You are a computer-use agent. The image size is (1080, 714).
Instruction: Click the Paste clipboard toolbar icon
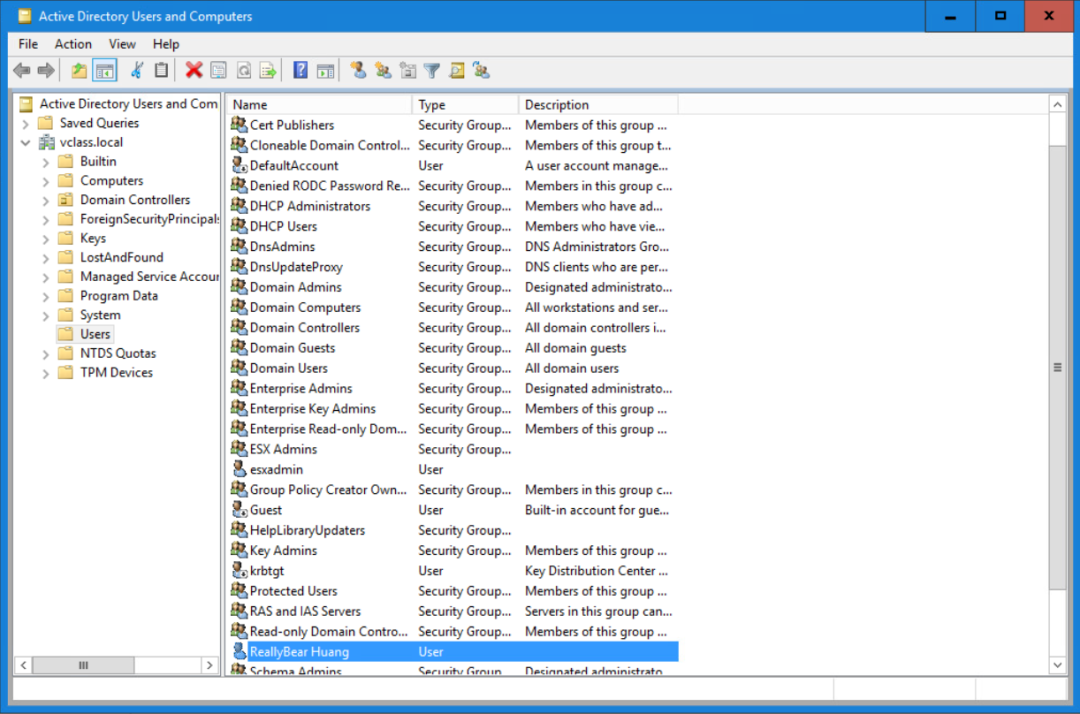161,70
